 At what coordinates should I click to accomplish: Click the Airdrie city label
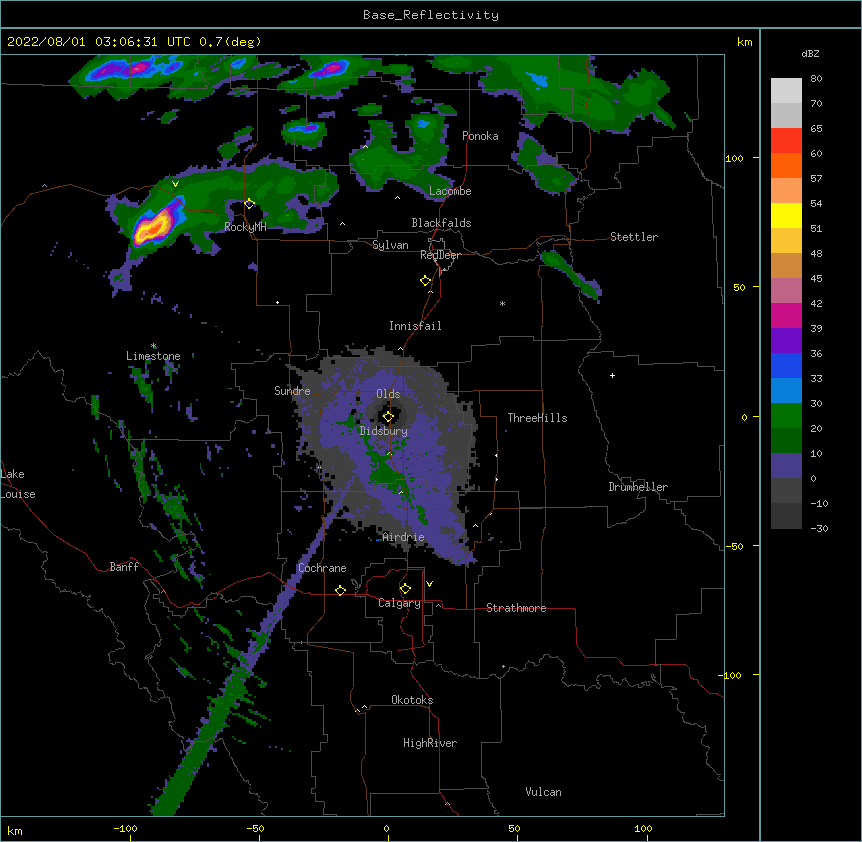coord(404,537)
